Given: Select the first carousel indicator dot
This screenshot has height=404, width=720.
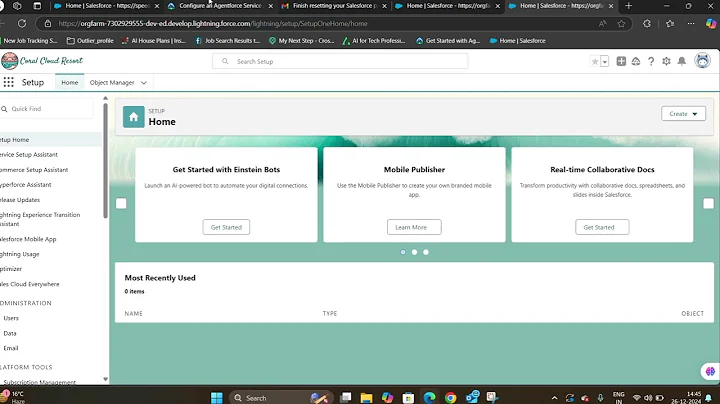Looking at the screenshot, I should point(403,252).
